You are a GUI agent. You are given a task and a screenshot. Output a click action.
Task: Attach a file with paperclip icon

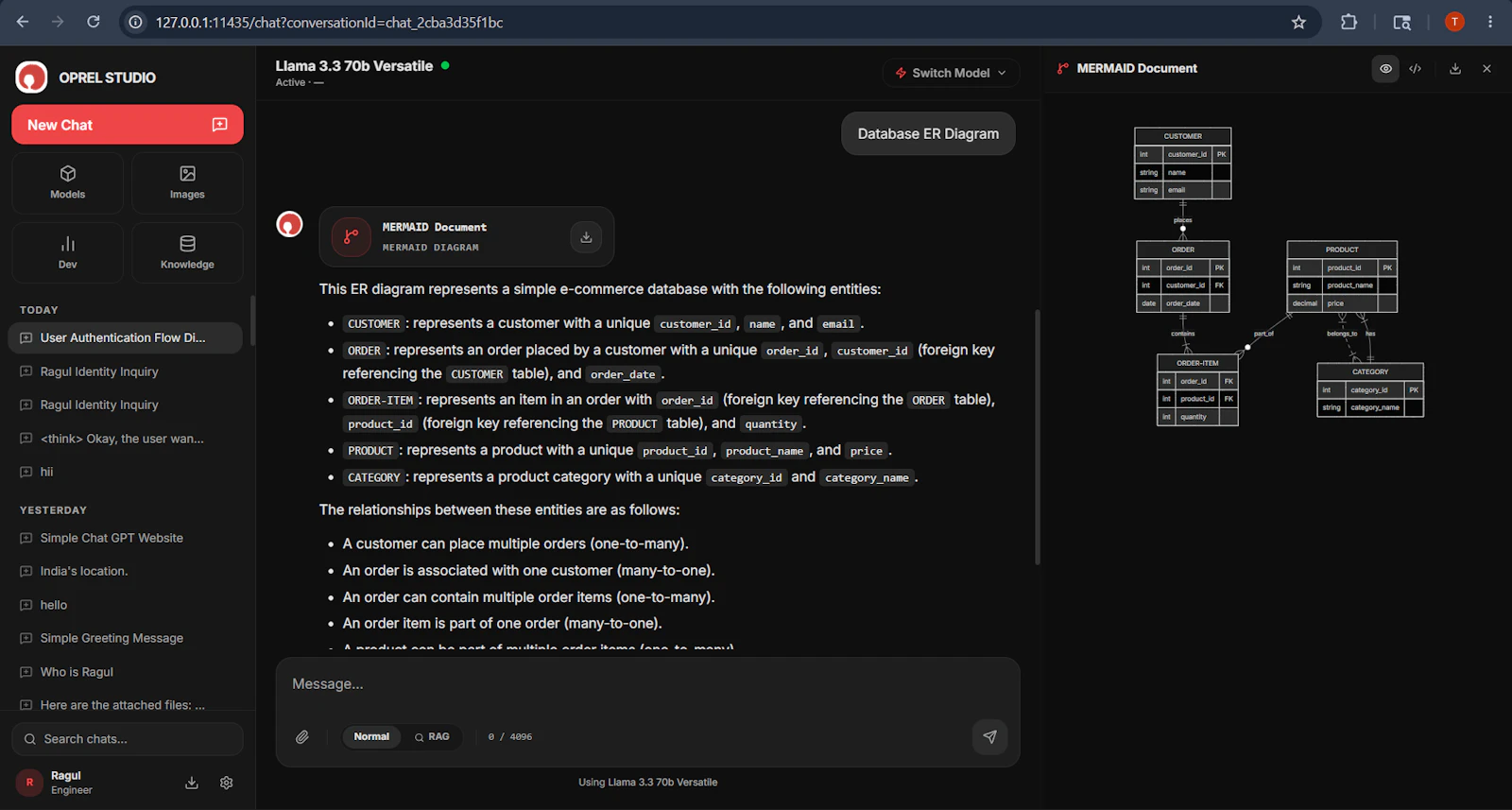[x=302, y=736]
